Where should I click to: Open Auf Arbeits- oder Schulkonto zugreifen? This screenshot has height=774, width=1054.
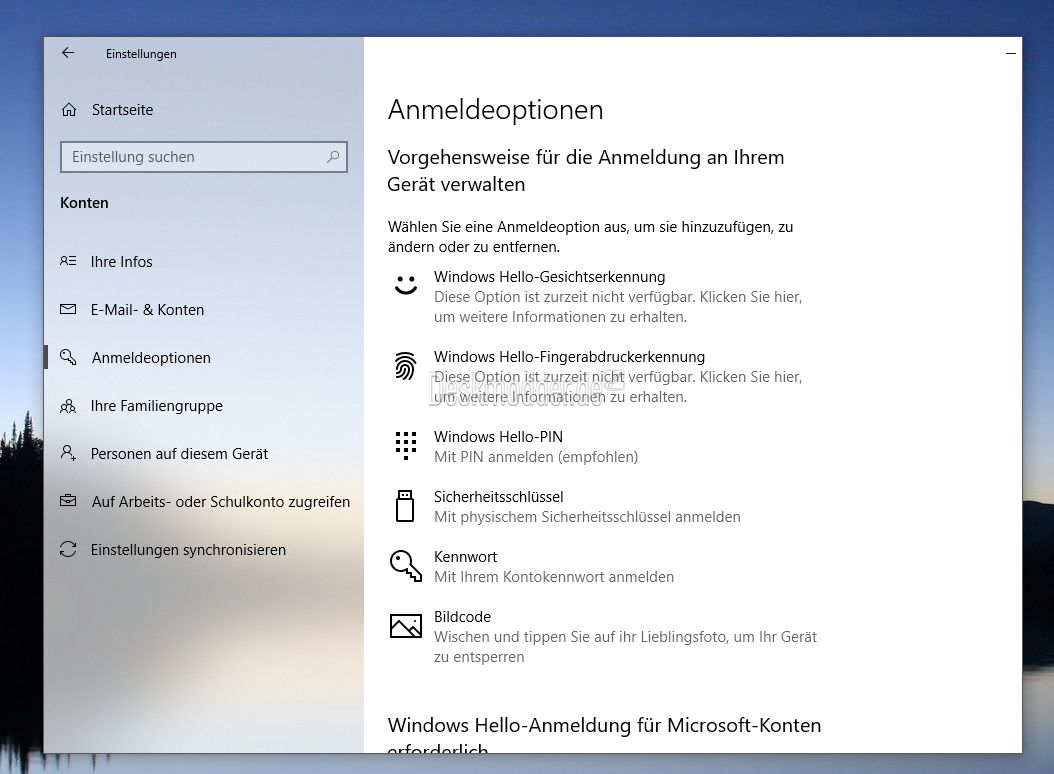click(221, 502)
